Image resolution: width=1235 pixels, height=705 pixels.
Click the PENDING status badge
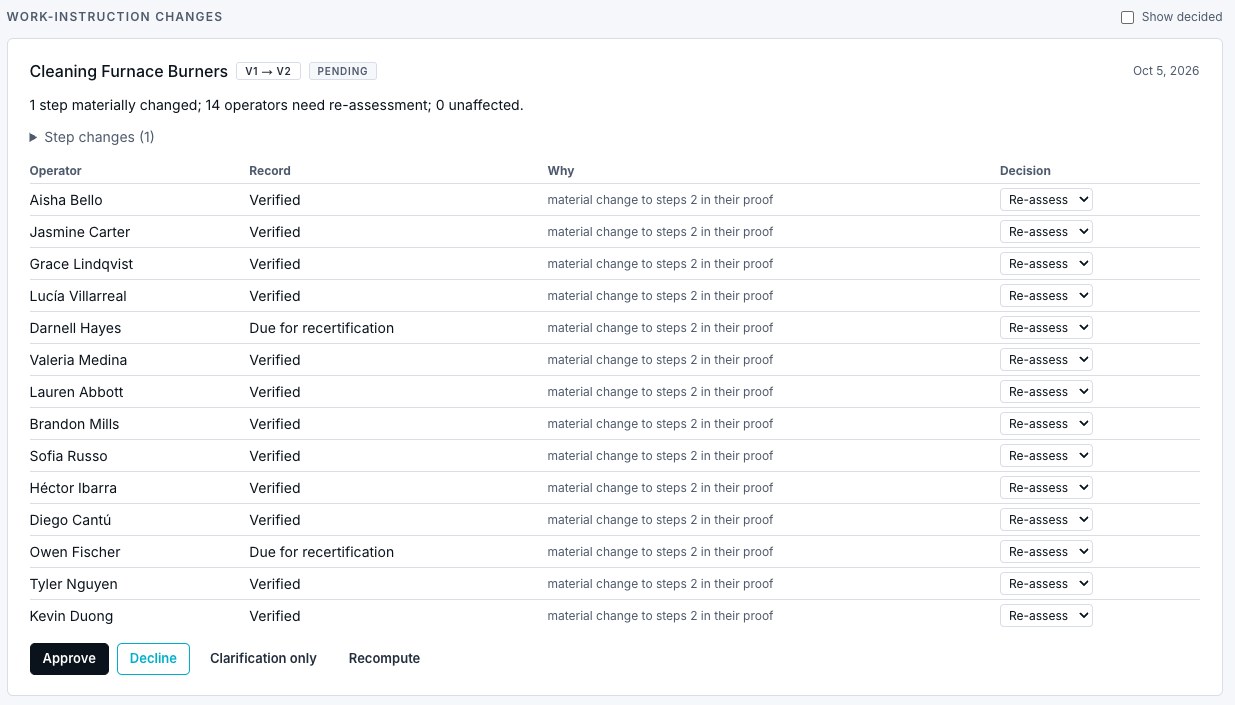[343, 71]
